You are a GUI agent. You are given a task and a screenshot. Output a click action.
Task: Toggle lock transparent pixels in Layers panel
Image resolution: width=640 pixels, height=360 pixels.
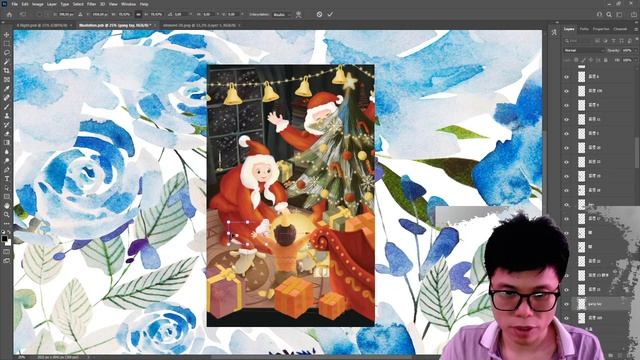pyautogui.click(x=576, y=60)
